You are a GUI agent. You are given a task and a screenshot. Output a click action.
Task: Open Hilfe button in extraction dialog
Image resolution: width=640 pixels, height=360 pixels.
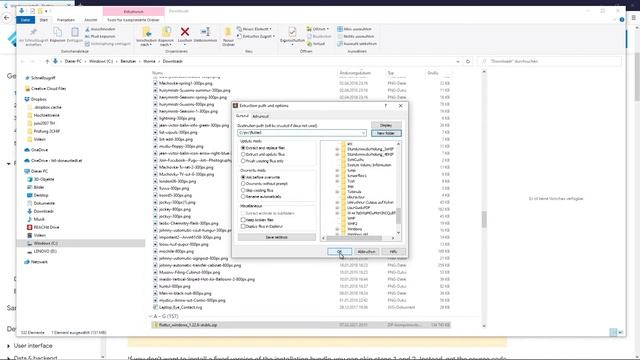[x=393, y=251]
